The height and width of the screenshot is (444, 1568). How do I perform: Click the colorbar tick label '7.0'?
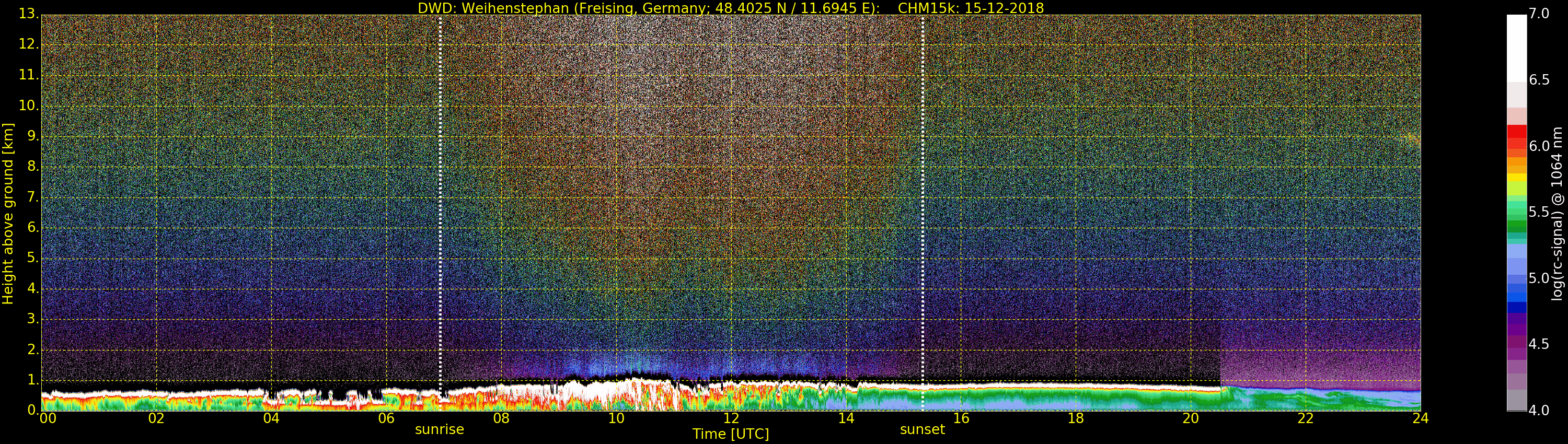(1539, 14)
